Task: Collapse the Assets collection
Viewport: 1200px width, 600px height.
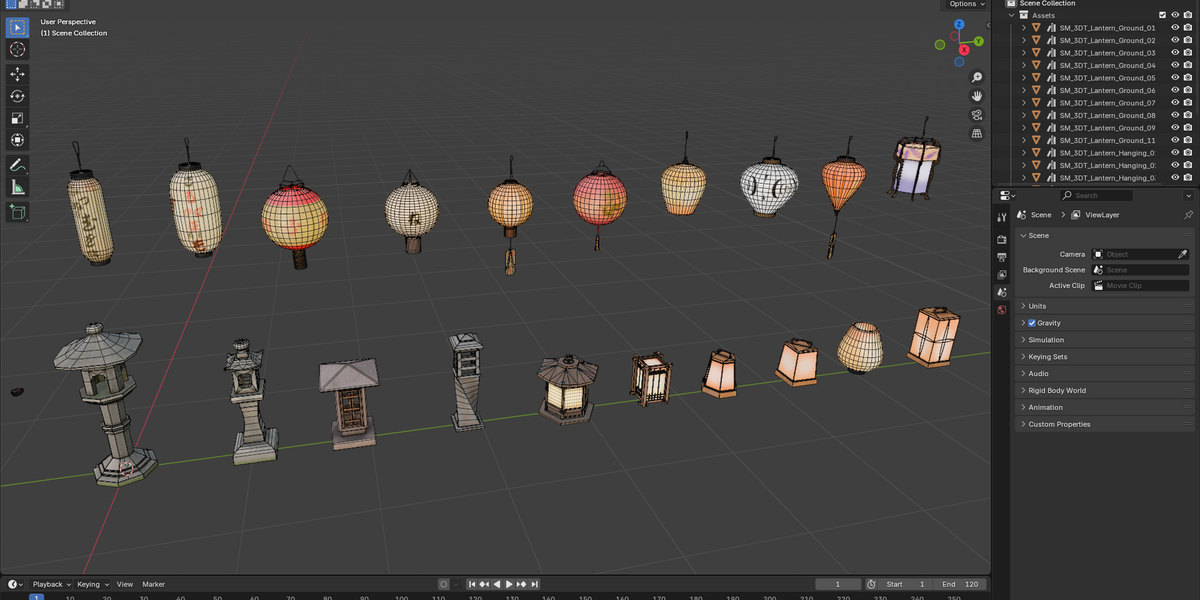Action: (x=1011, y=15)
